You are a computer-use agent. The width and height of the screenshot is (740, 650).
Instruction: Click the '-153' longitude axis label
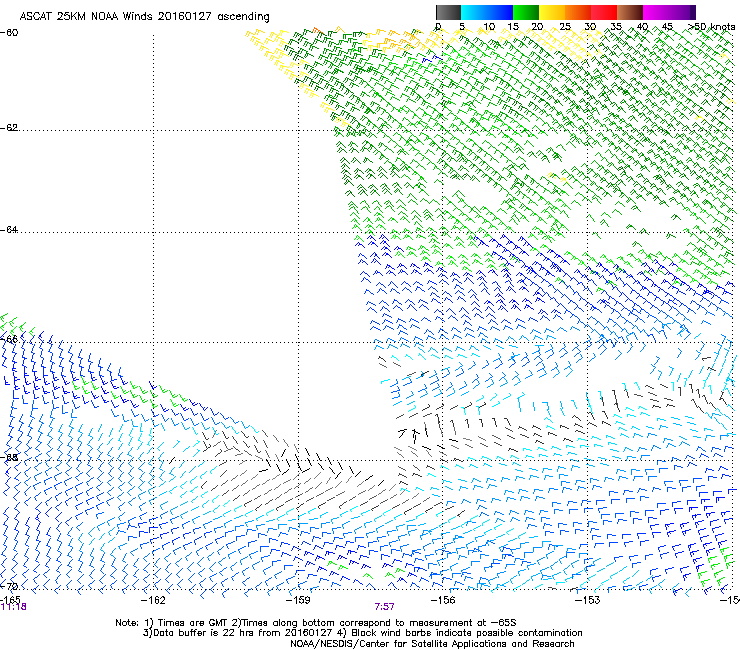point(588,600)
